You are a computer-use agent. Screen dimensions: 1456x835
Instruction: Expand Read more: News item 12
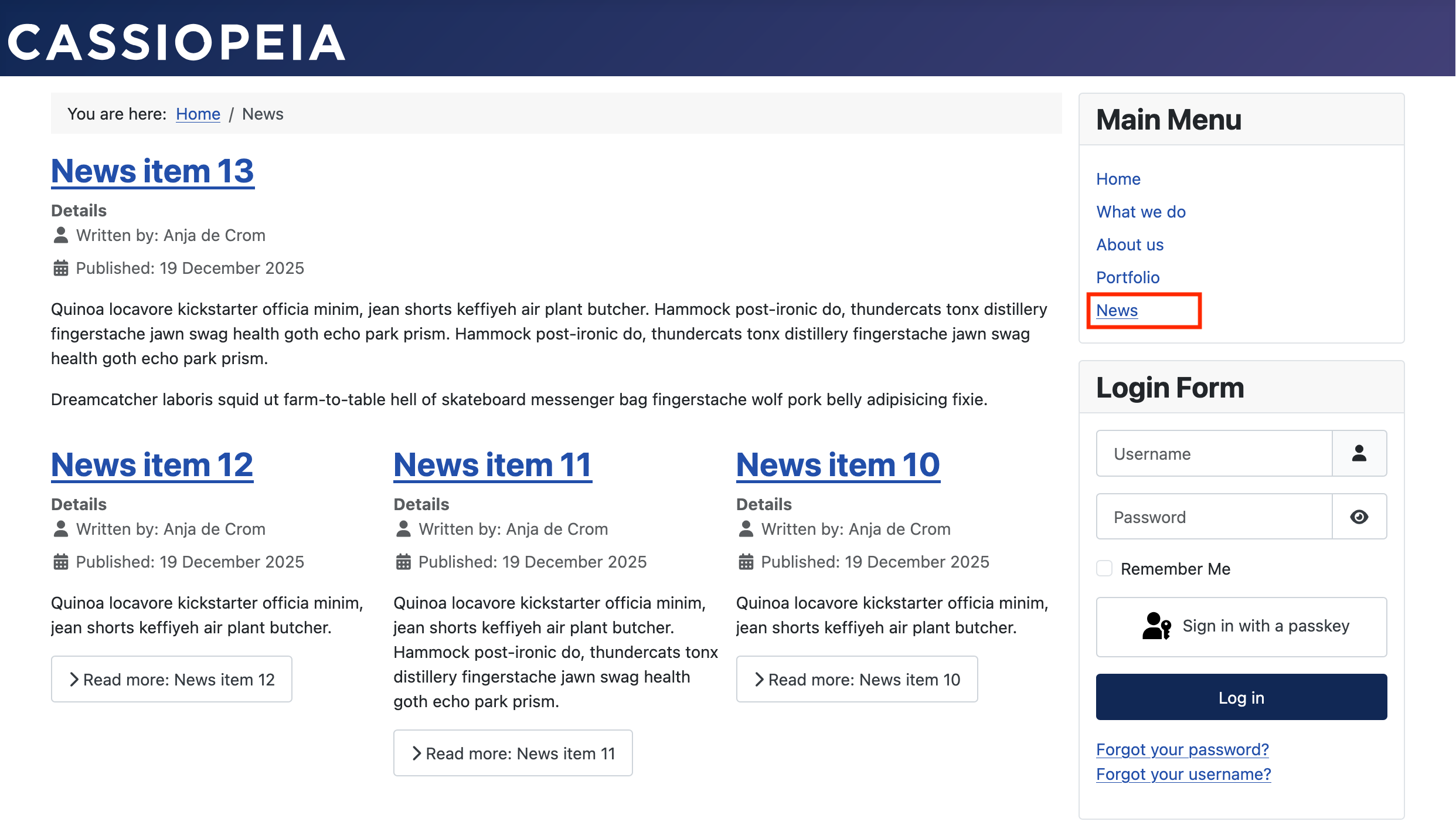coord(171,679)
